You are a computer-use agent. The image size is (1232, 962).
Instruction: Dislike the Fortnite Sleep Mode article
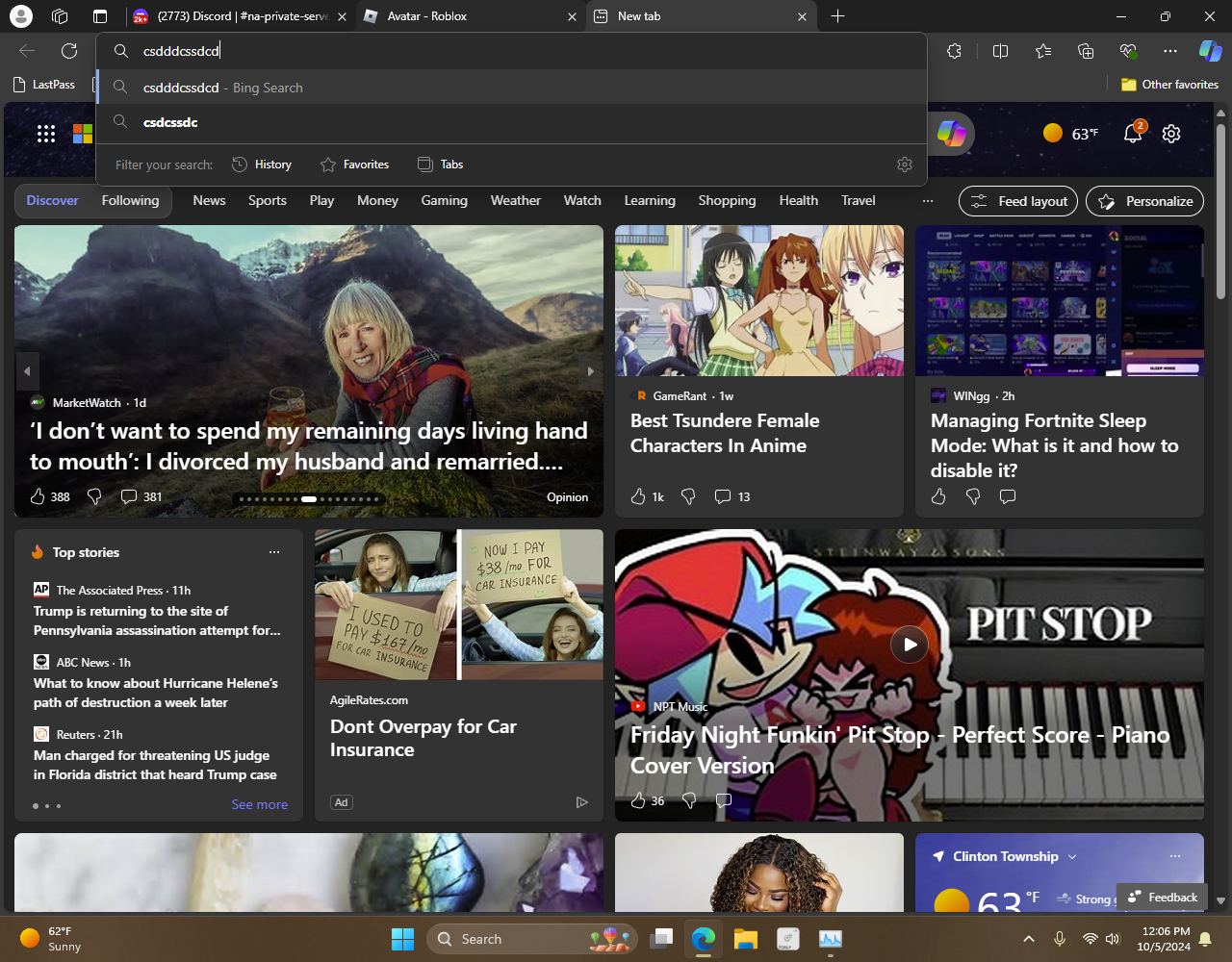(x=973, y=496)
